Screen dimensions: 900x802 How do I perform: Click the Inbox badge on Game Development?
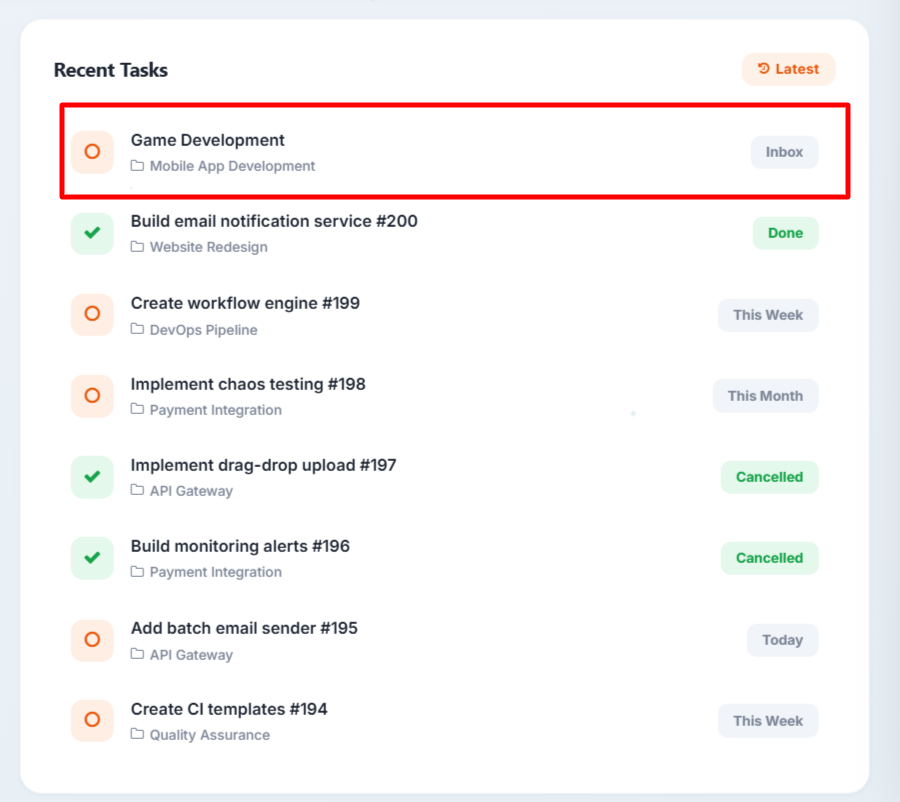click(x=784, y=152)
